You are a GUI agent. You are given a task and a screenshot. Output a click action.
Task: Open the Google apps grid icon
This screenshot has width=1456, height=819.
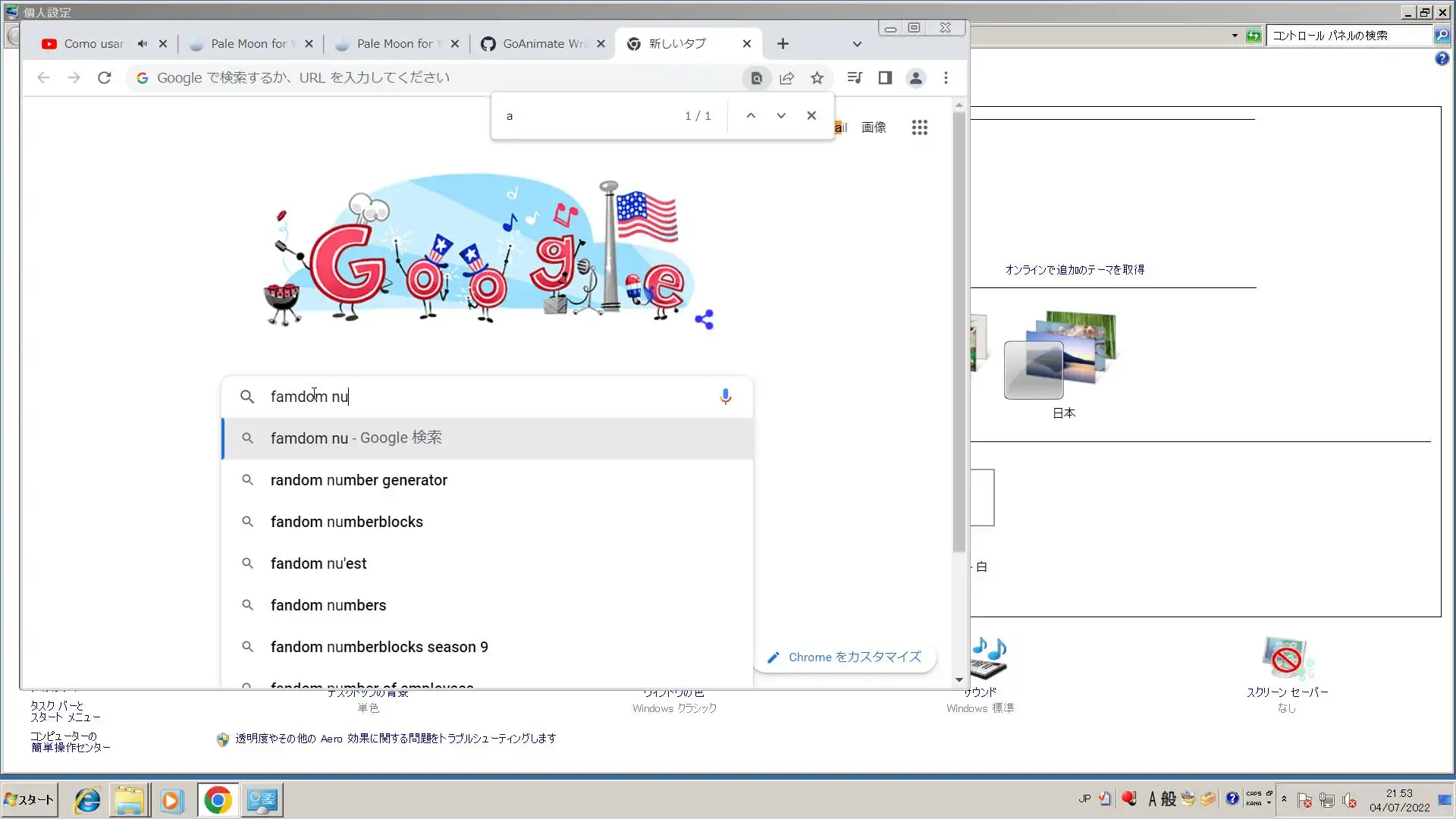(919, 127)
